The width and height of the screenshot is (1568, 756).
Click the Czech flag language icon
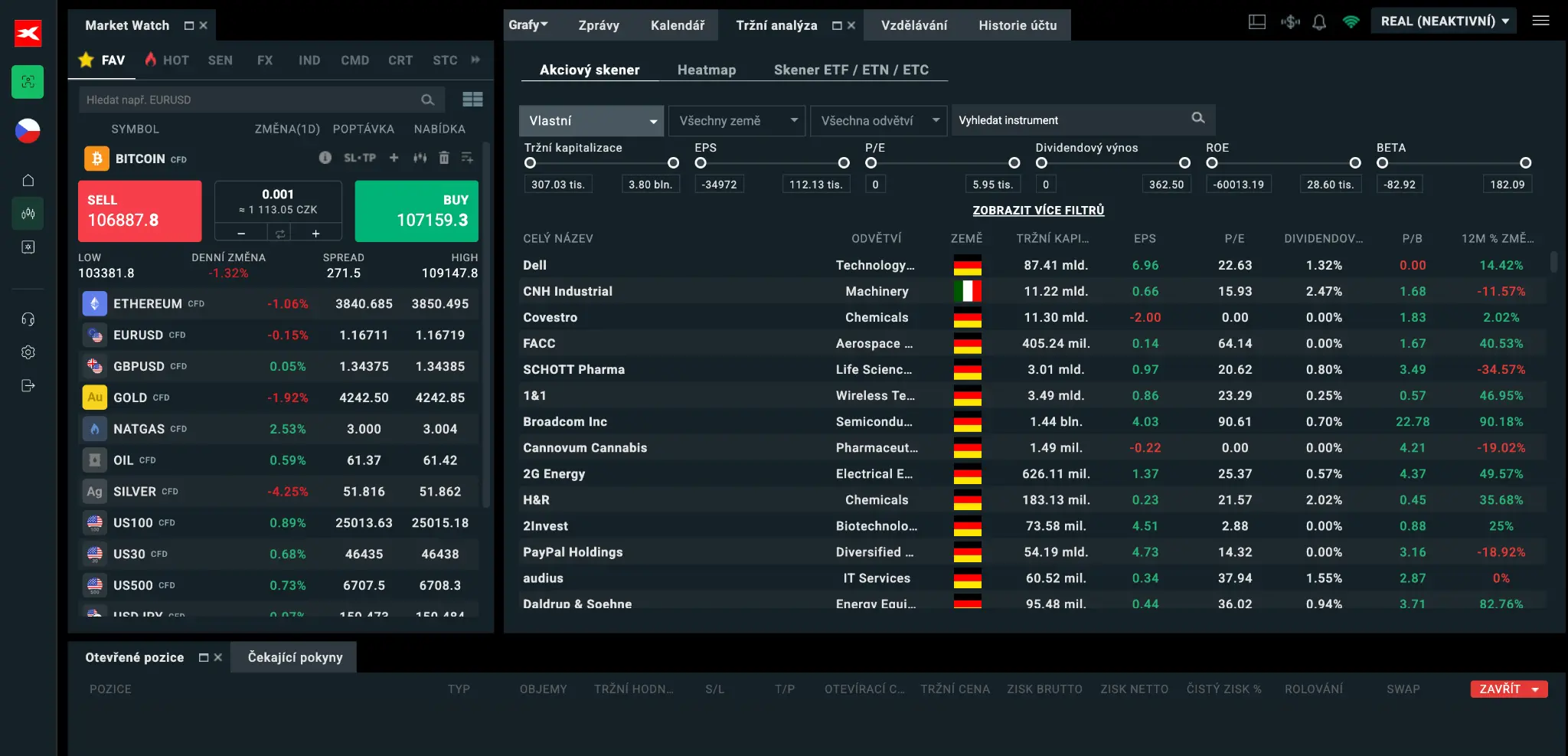point(28,131)
